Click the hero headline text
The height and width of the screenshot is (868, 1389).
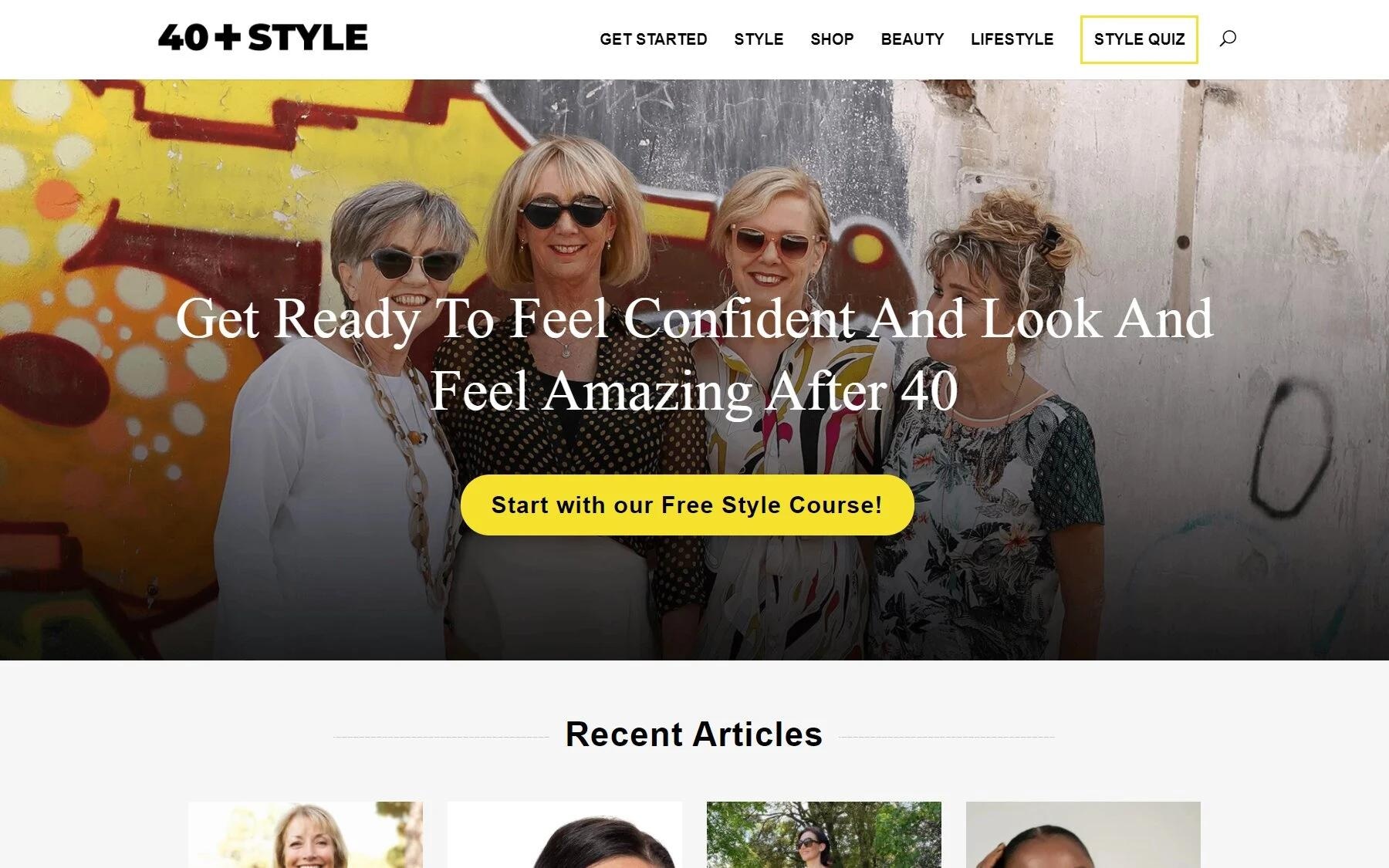694,354
